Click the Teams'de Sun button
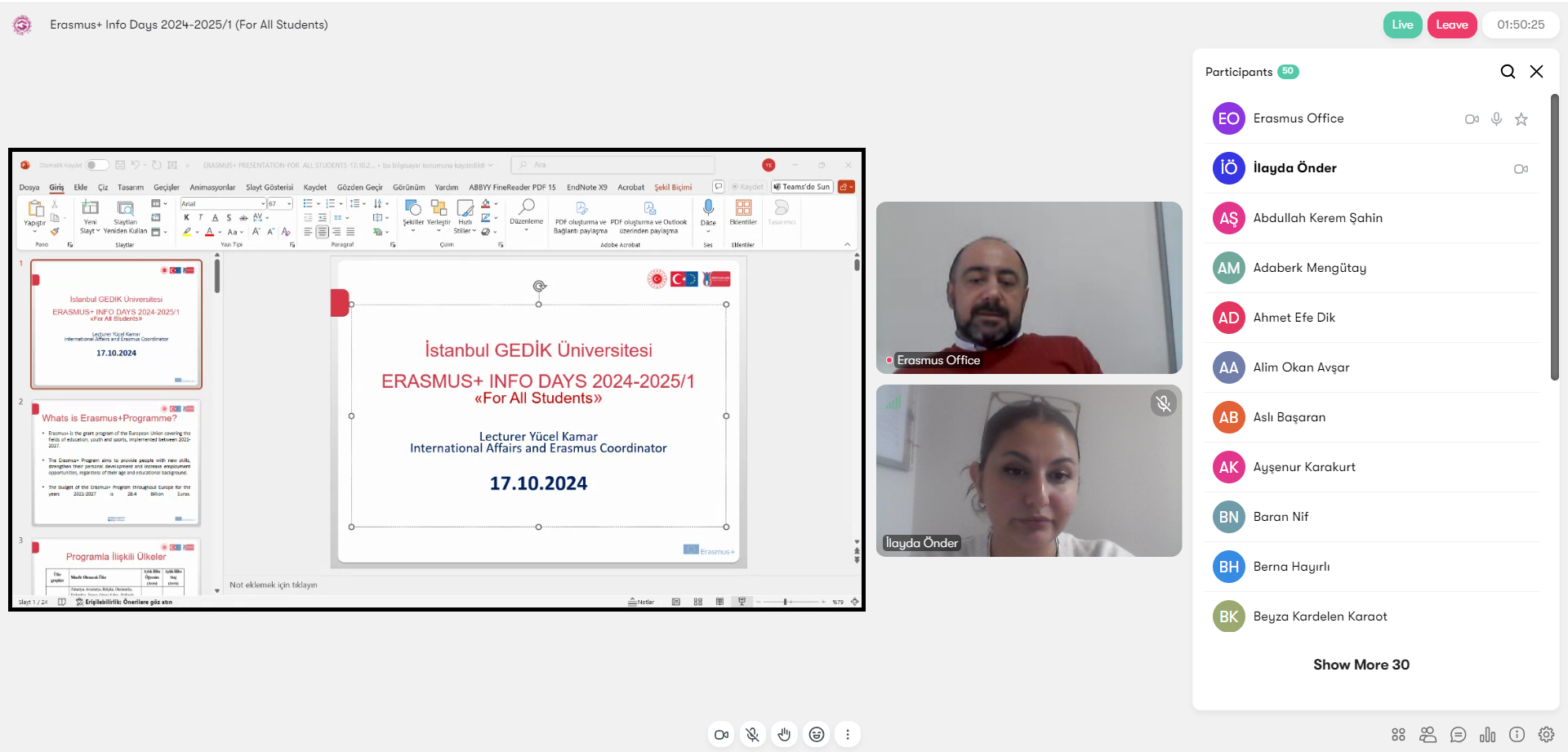Viewport: 1568px width, 752px height. pyautogui.click(x=802, y=187)
